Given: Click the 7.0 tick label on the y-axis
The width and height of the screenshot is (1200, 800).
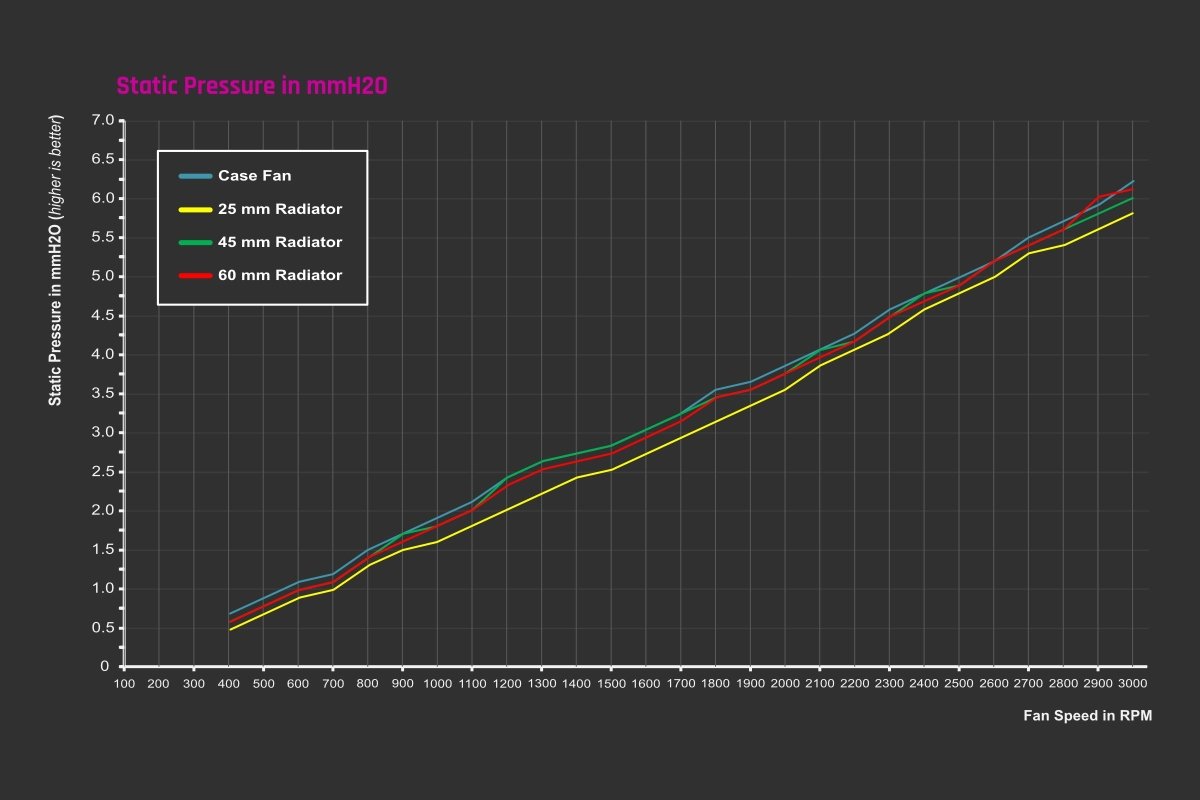Looking at the screenshot, I should click(x=102, y=120).
